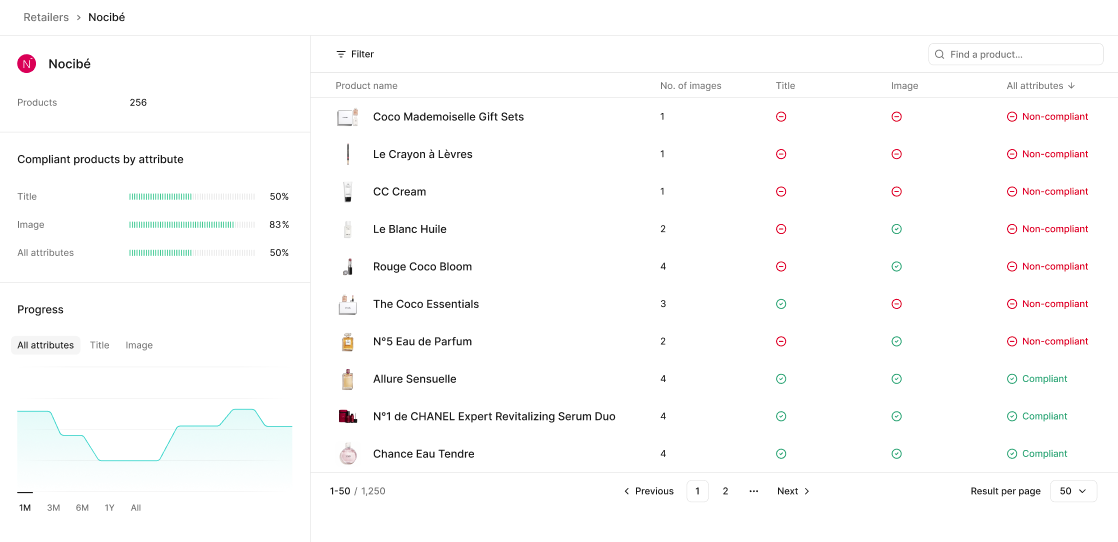The image size is (1118, 542).
Task: Switch Progress chart to Title tab
Action: tap(100, 345)
